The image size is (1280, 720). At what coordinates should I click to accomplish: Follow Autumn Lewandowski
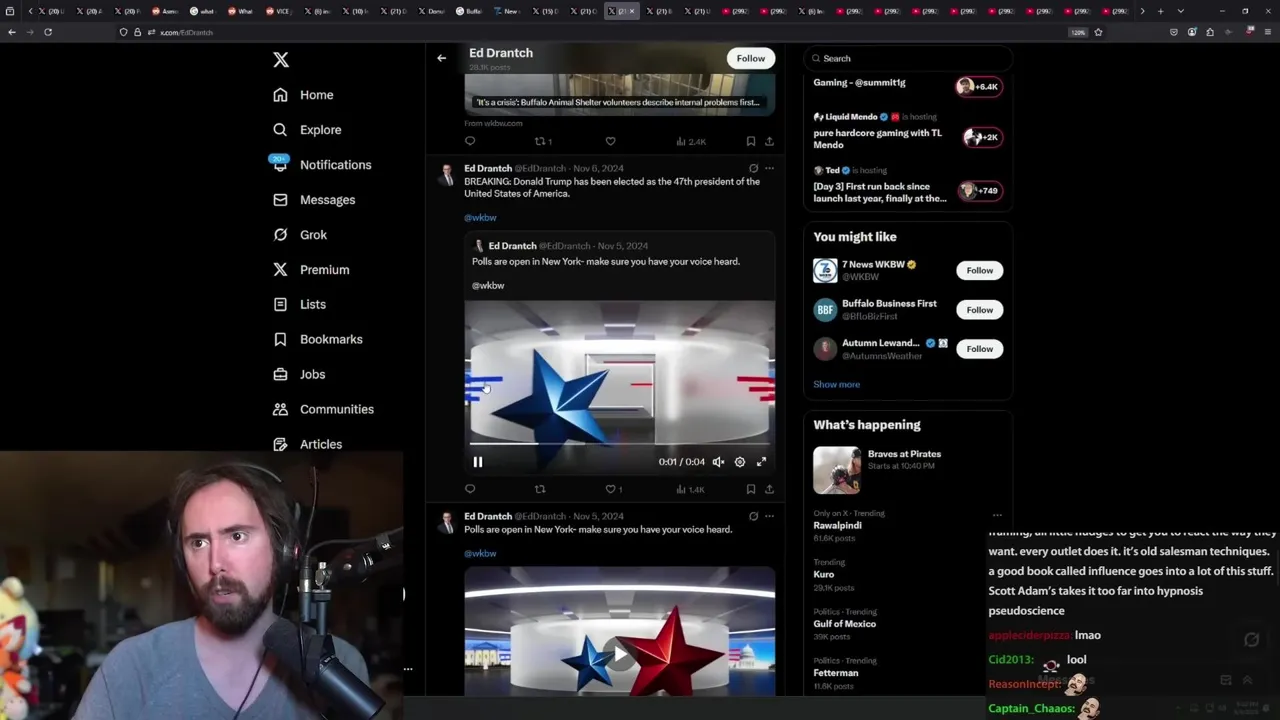979,349
